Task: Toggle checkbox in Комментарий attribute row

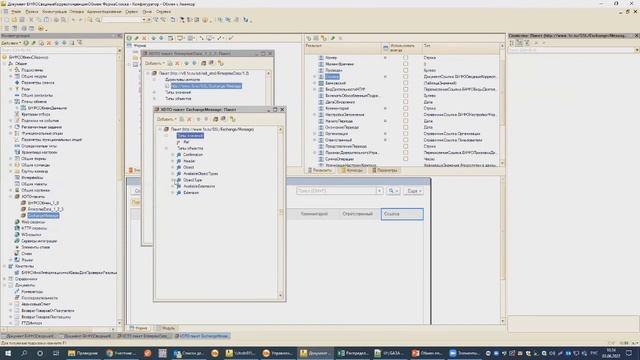Action: 405,108
